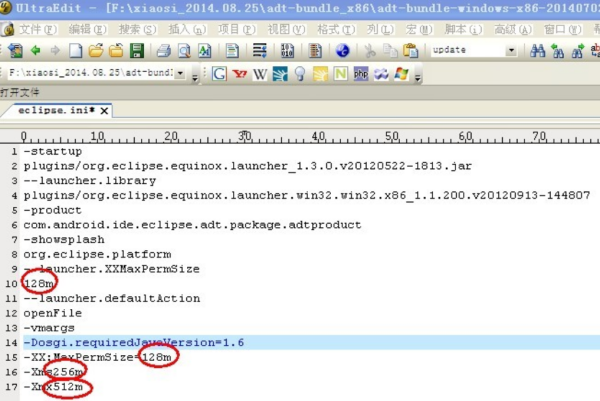Open the 插入(N) menu
Image resolution: width=600 pixels, height=401 pixels.
click(x=188, y=29)
